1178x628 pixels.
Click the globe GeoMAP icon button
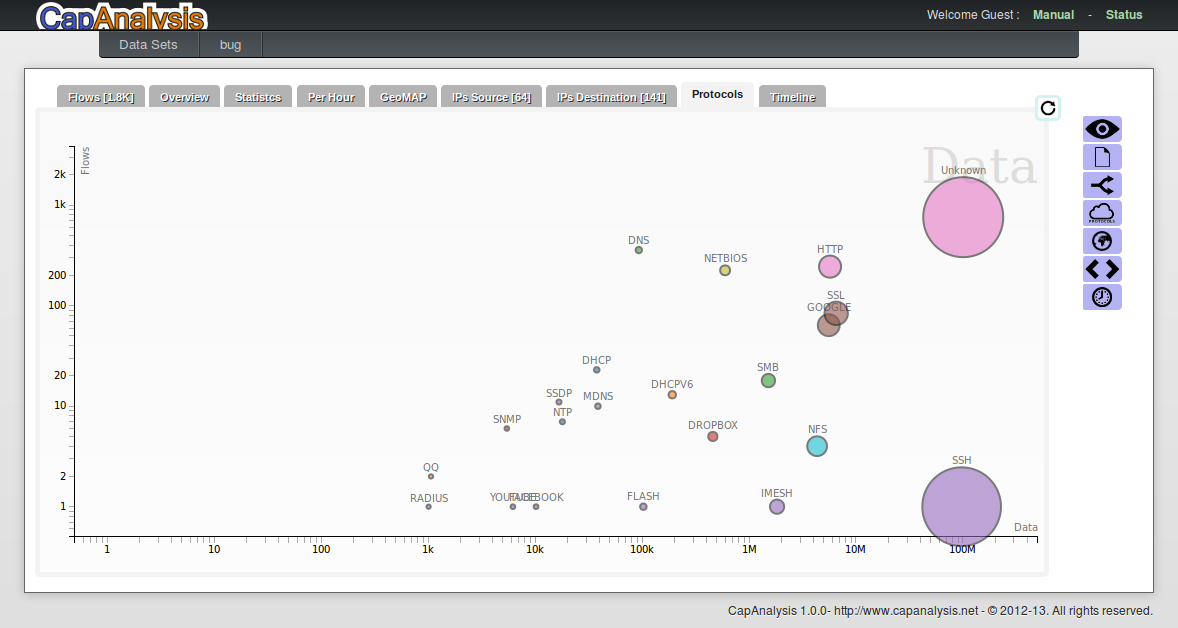pyautogui.click(x=1102, y=241)
